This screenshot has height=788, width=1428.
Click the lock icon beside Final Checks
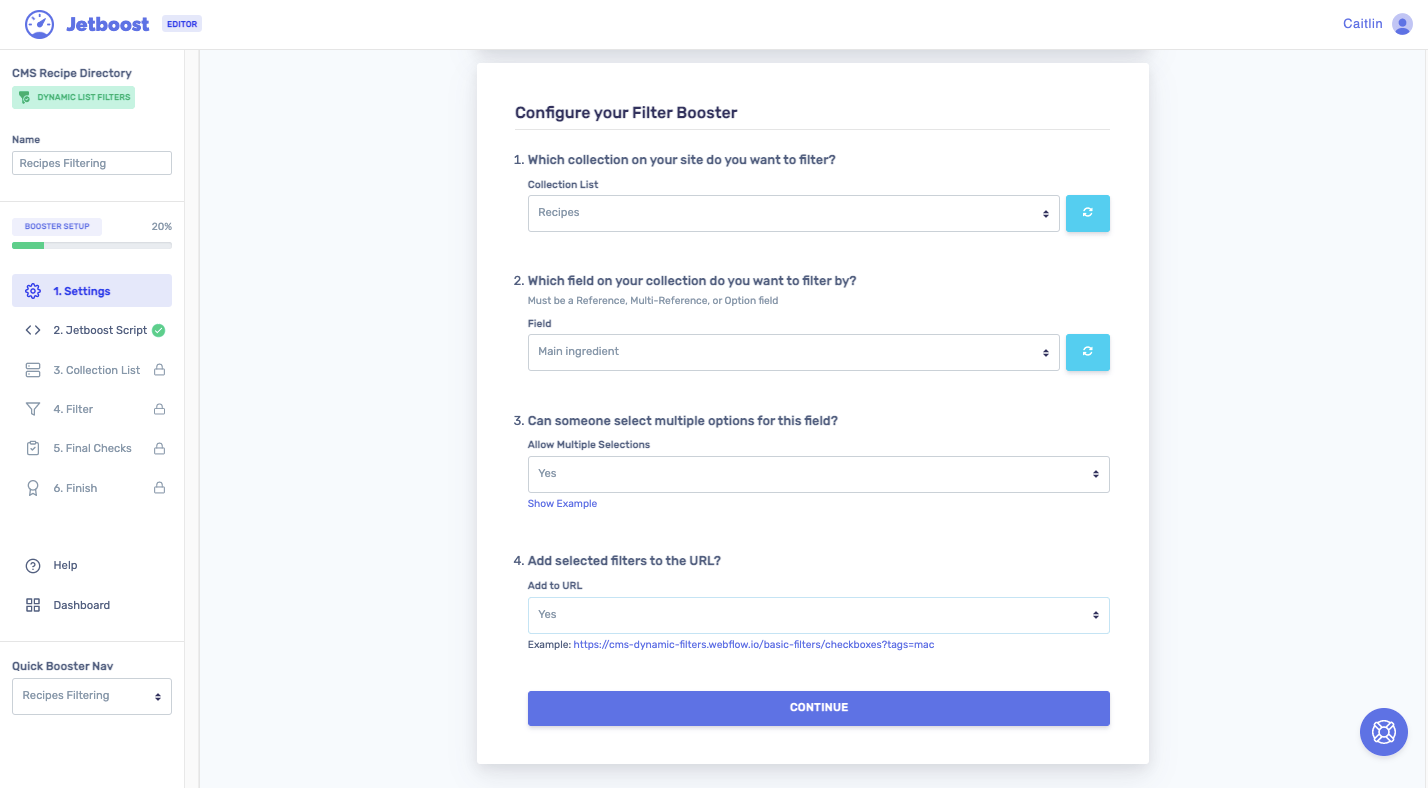pos(159,448)
